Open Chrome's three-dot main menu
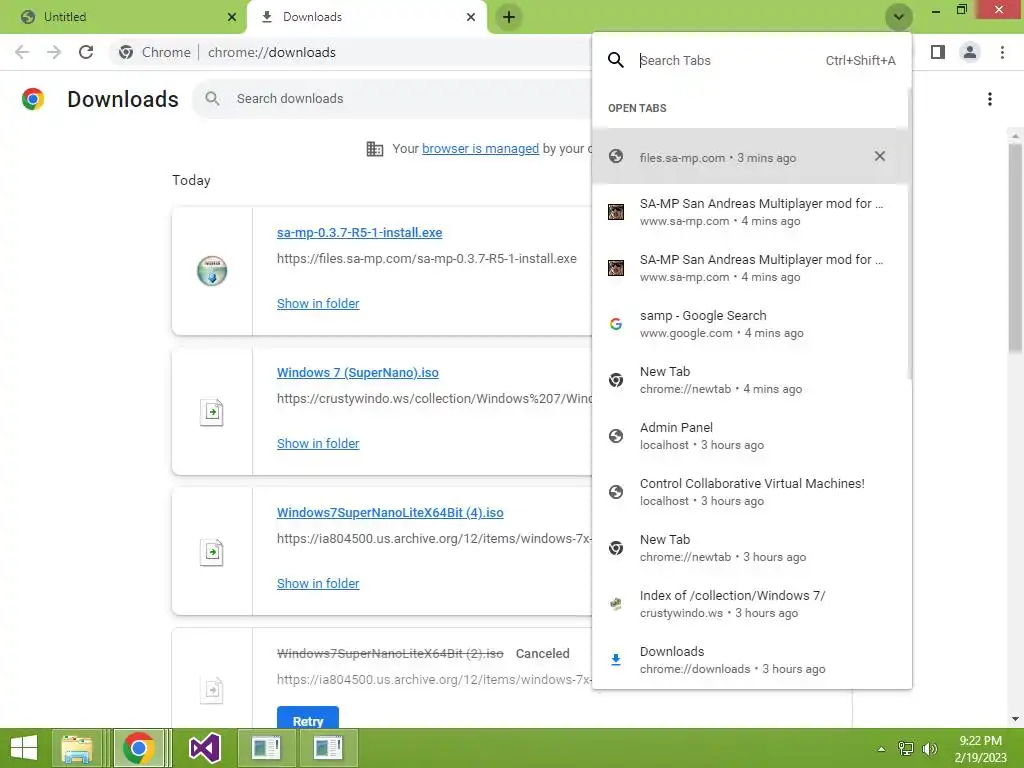Viewport: 1024px width, 768px height. point(1002,52)
